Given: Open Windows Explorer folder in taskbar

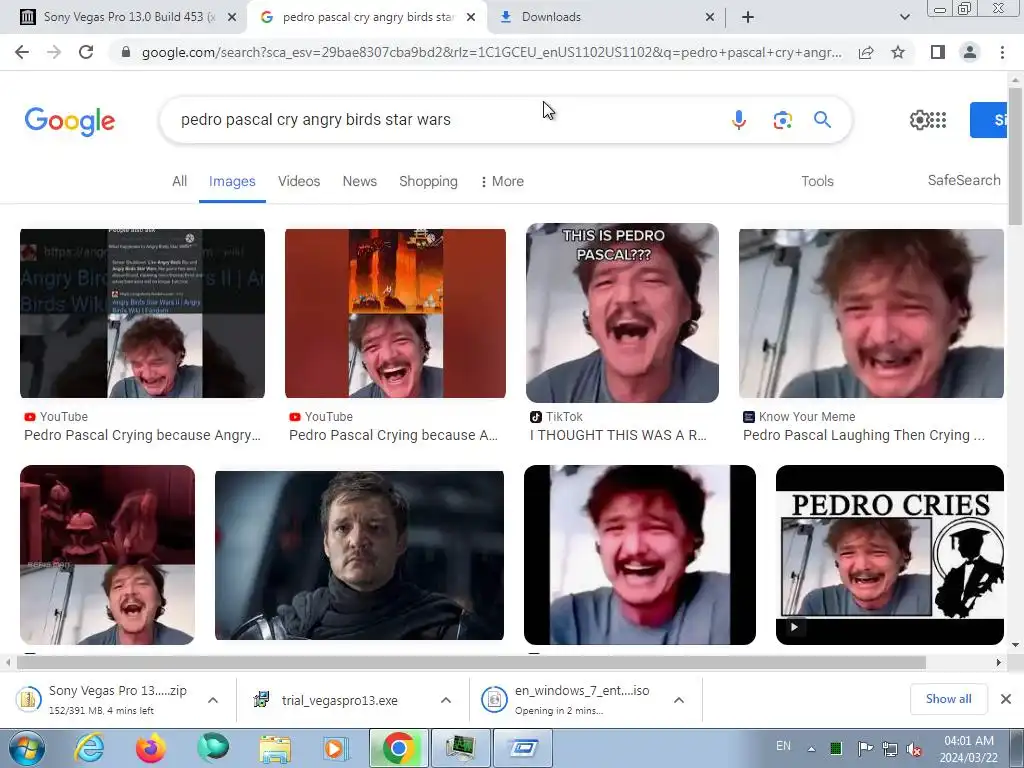Looking at the screenshot, I should tap(275, 748).
